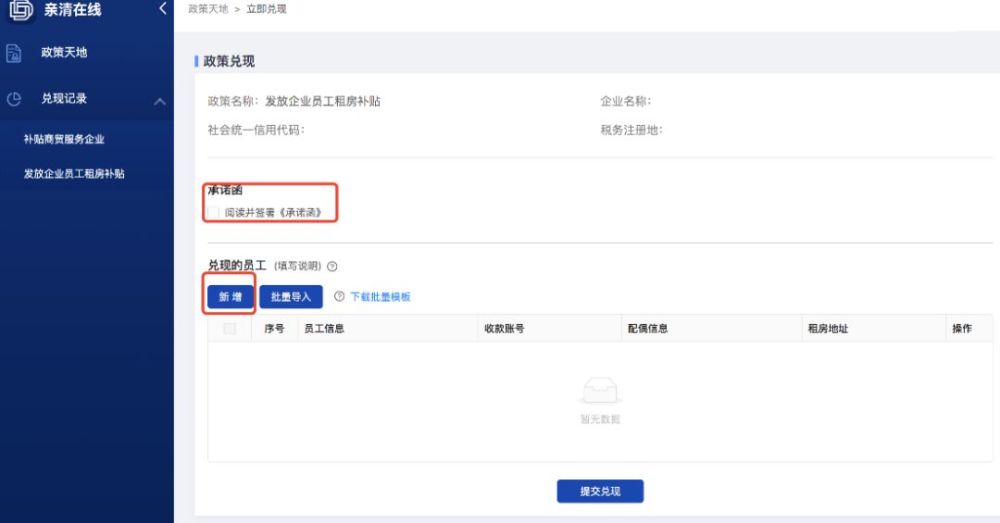Open the 政策天地 menu item
This screenshot has width=1000, height=523.
(x=64, y=53)
